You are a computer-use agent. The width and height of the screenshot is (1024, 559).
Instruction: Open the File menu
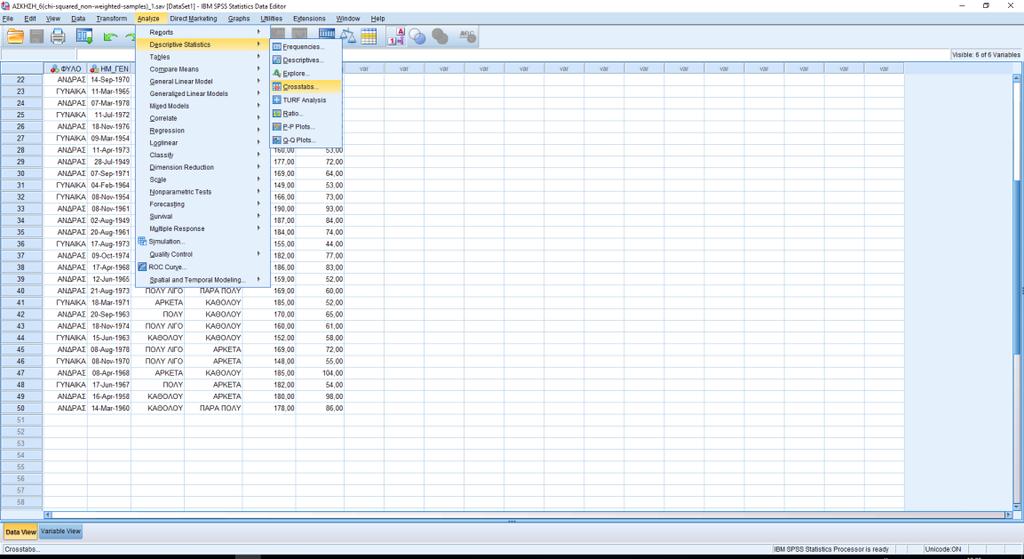(x=8, y=18)
